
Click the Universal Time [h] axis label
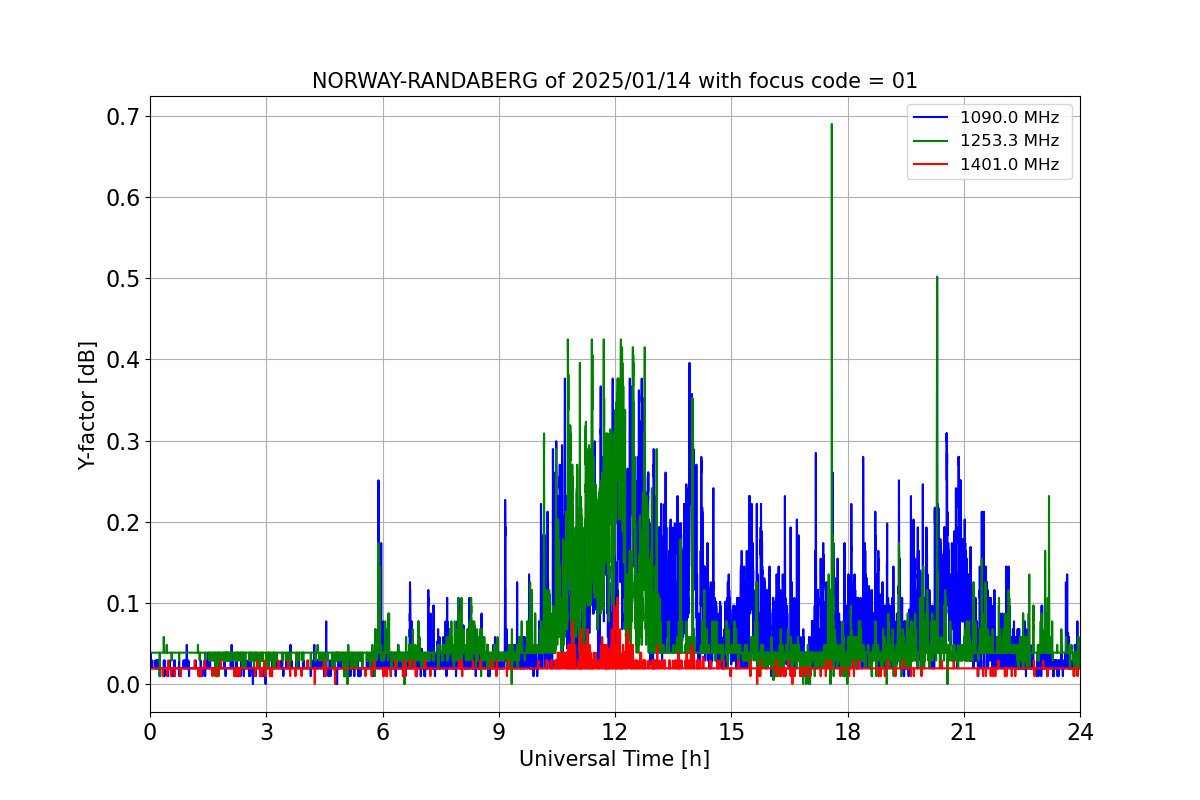(x=614, y=759)
